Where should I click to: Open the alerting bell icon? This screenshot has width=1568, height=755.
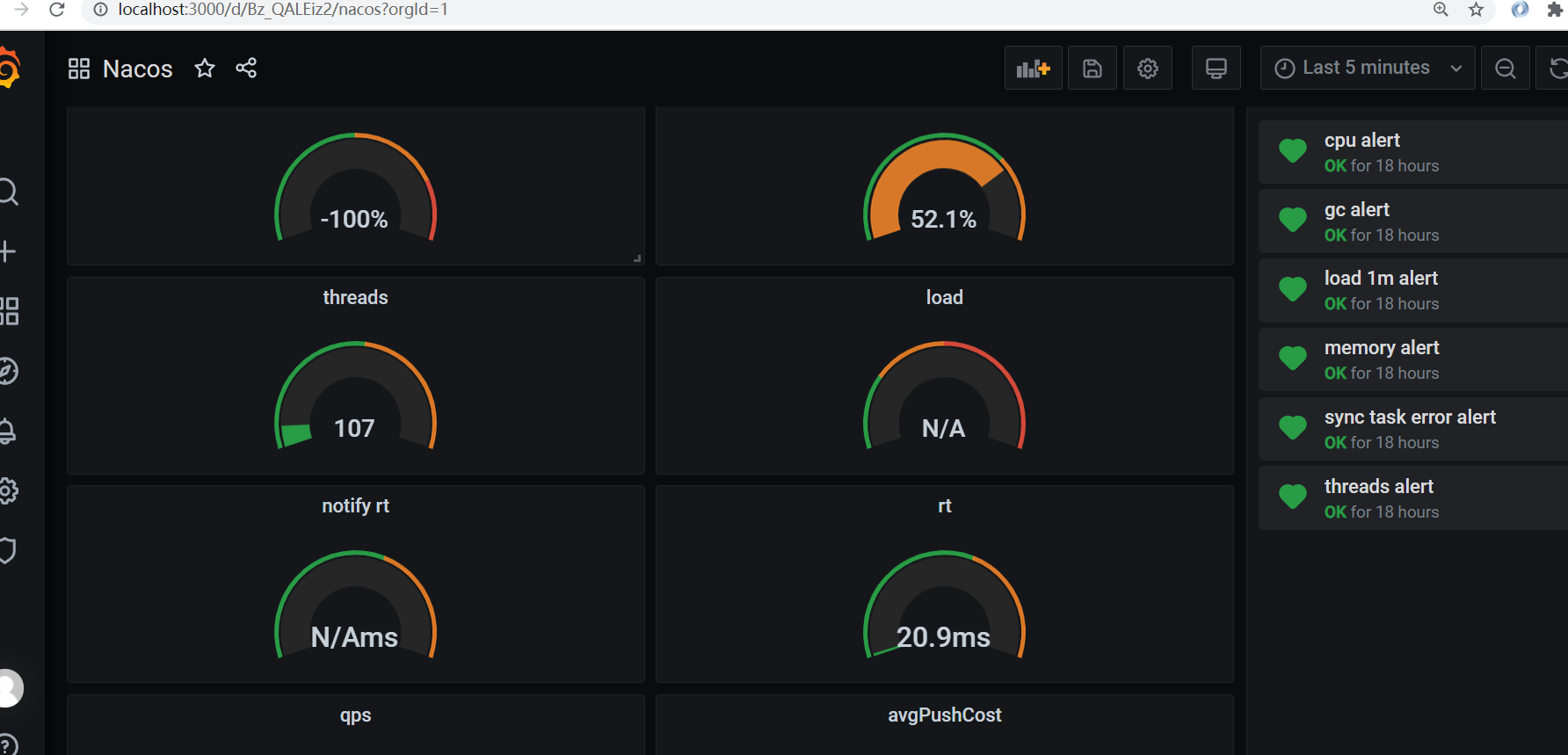(x=8, y=431)
